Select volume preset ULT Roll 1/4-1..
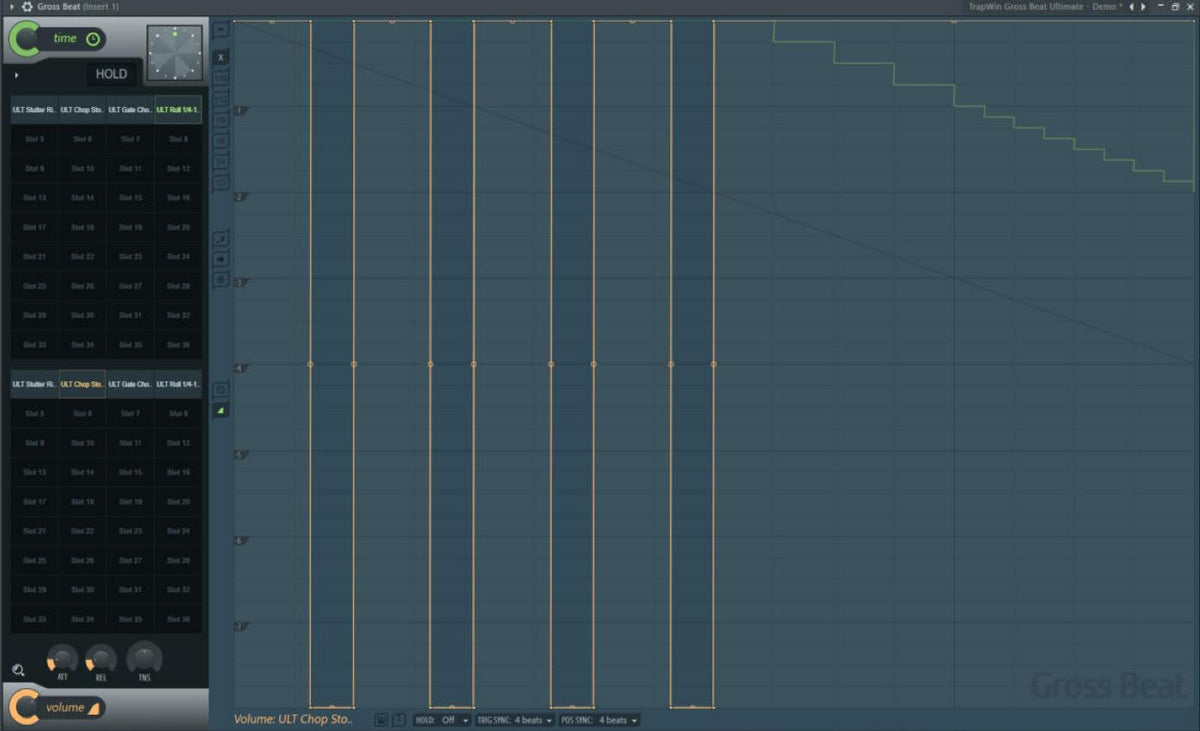Image resolution: width=1200 pixels, height=731 pixels. [x=178, y=384]
